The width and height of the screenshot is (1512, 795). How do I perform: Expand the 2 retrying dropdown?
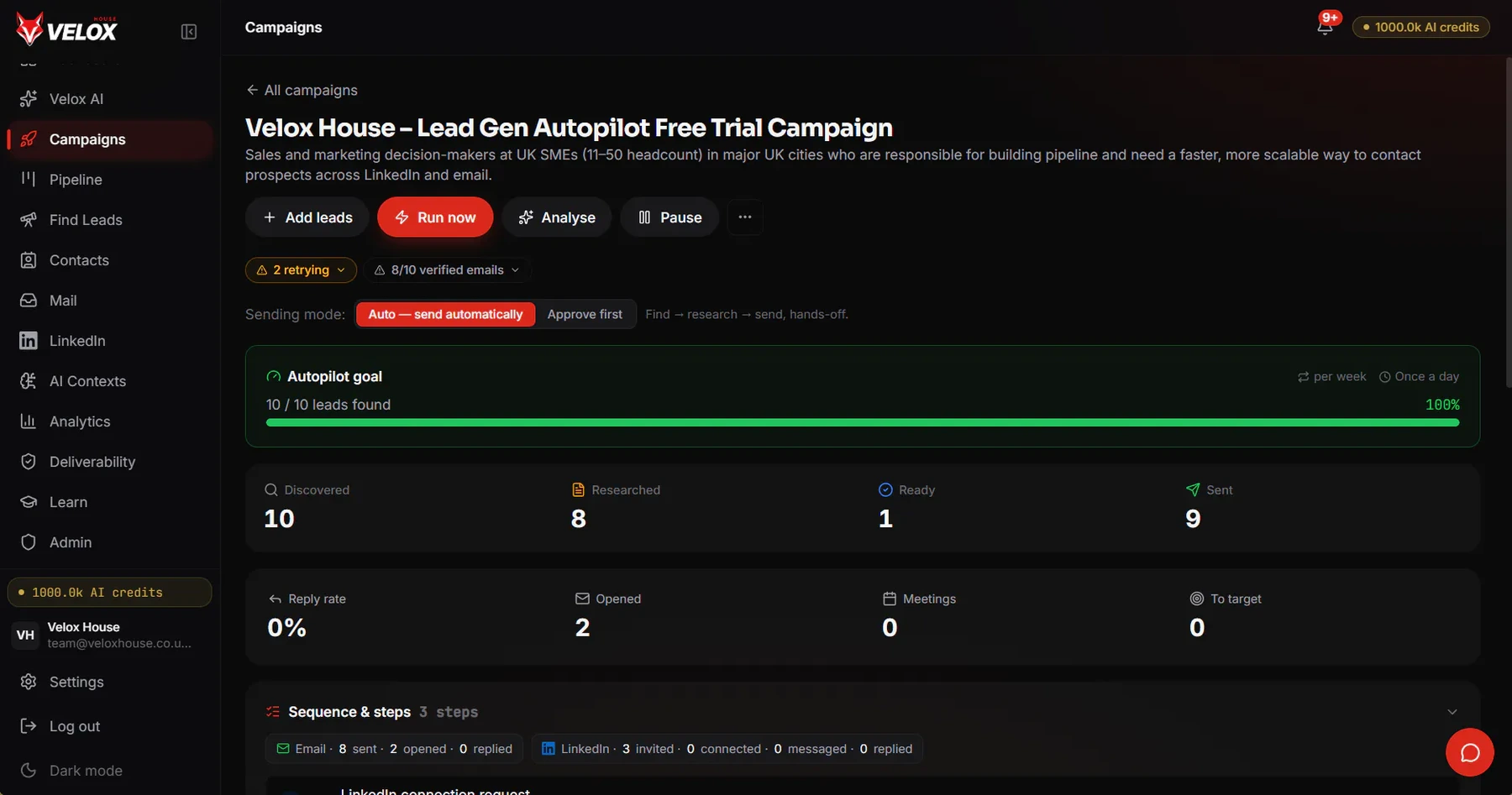(x=301, y=270)
